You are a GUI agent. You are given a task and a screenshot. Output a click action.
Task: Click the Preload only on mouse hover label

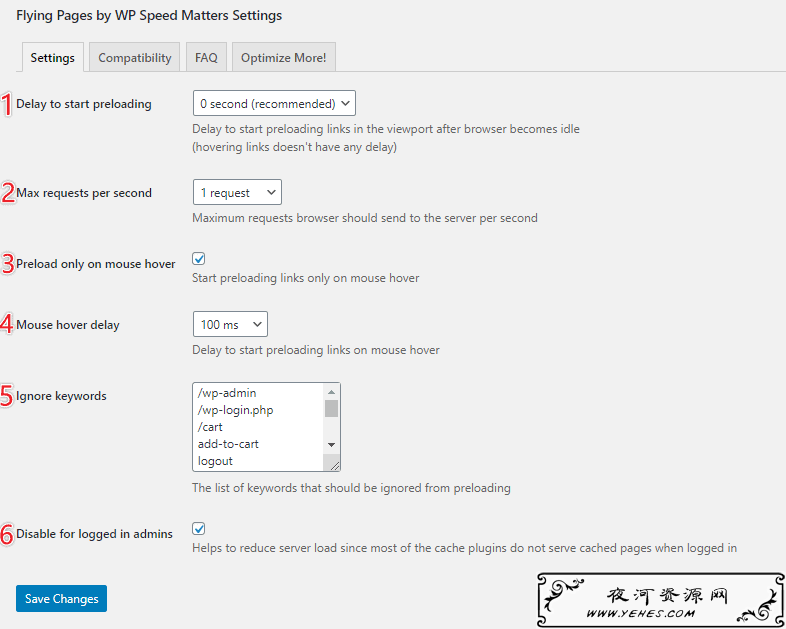(96, 264)
